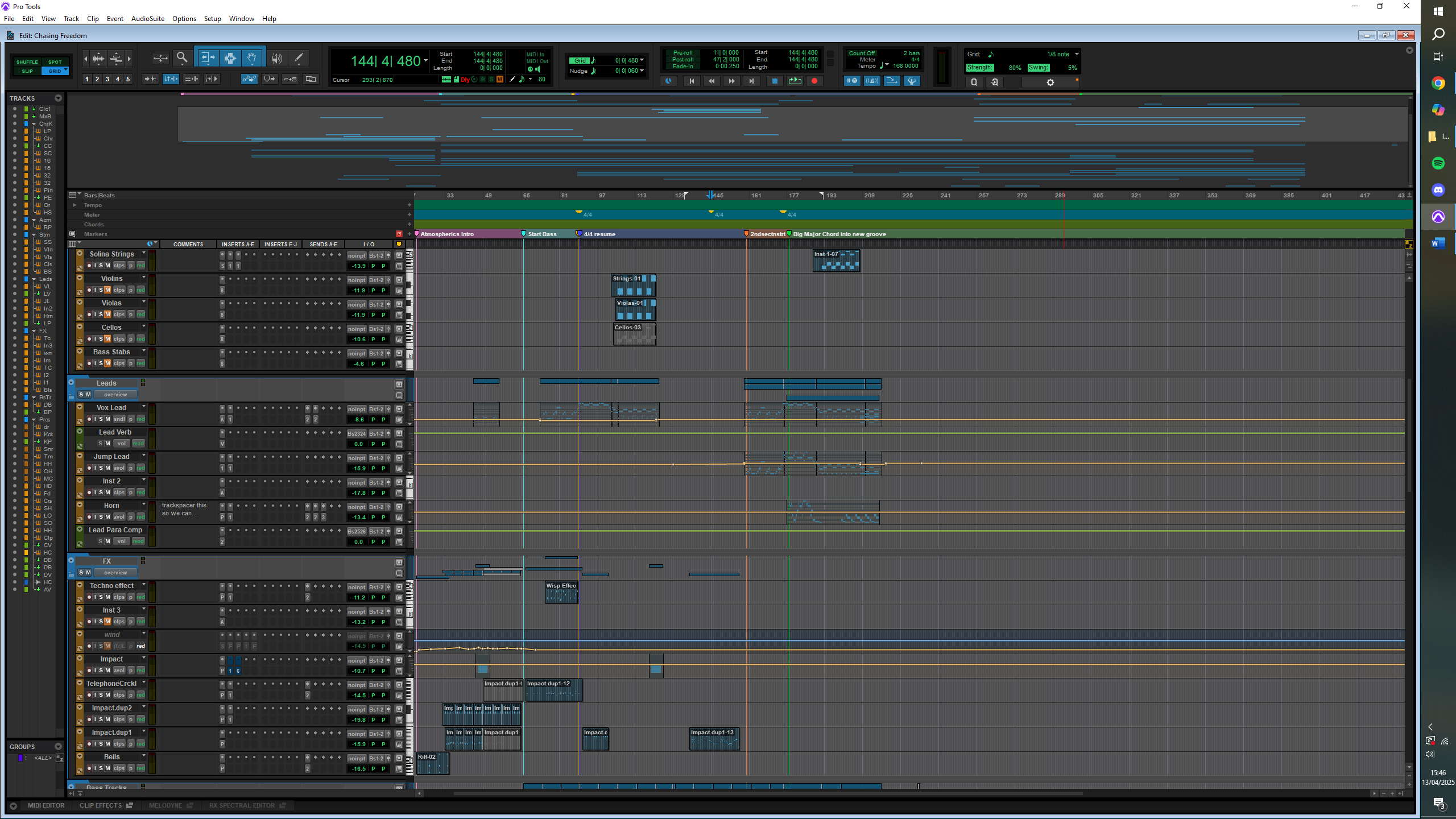
Task: Open Spotify from the taskbar
Action: [x=1438, y=163]
